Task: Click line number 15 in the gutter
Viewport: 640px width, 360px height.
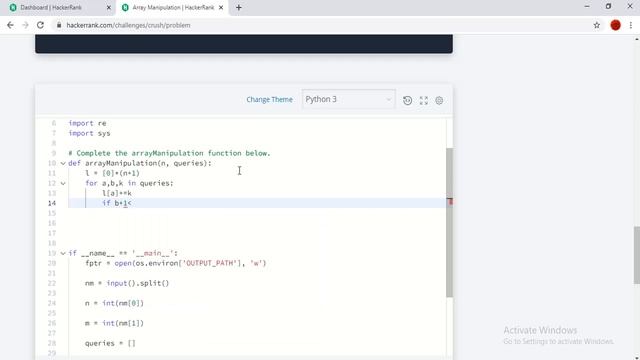Action: (52, 213)
